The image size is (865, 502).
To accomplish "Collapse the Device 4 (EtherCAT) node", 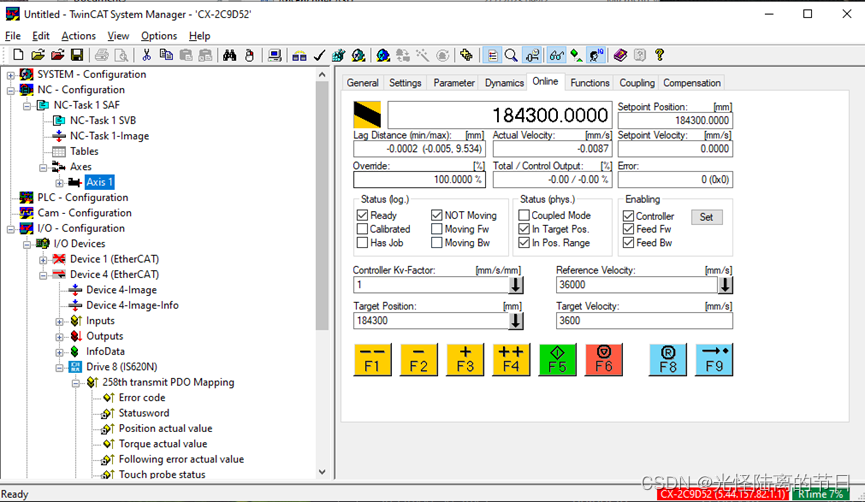I will [x=43, y=275].
